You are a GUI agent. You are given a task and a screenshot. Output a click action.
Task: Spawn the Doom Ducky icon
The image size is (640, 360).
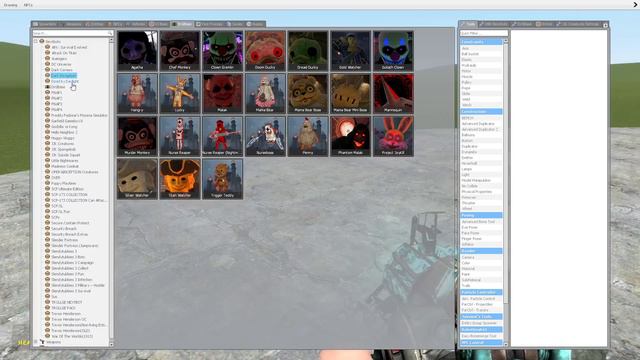265,51
